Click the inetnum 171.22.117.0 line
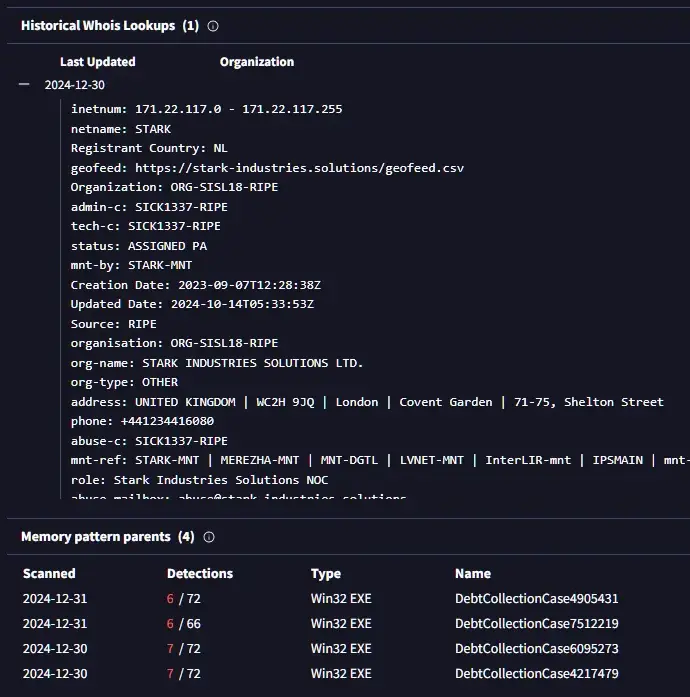690x697 pixels. 207,109
